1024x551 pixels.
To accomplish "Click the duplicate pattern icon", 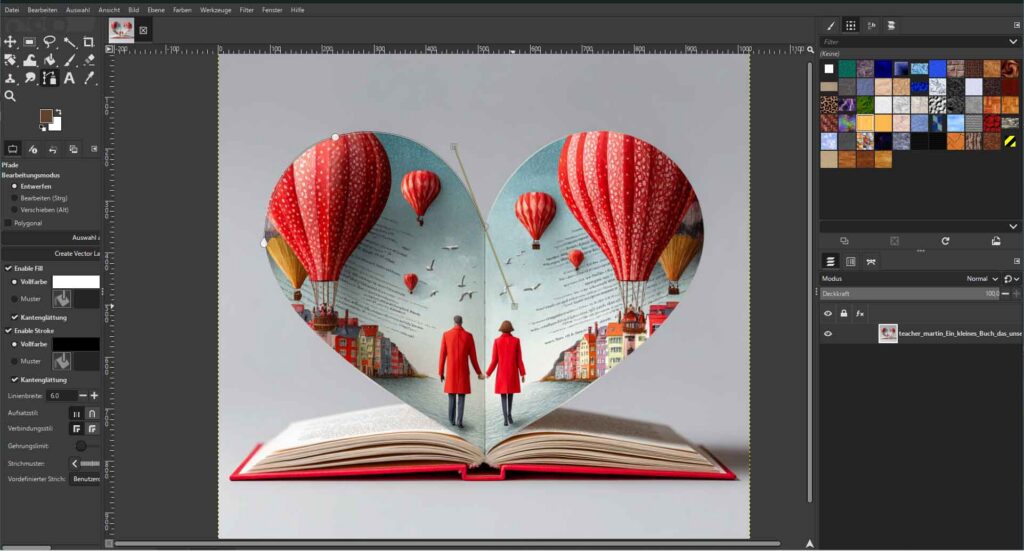I will (x=844, y=241).
